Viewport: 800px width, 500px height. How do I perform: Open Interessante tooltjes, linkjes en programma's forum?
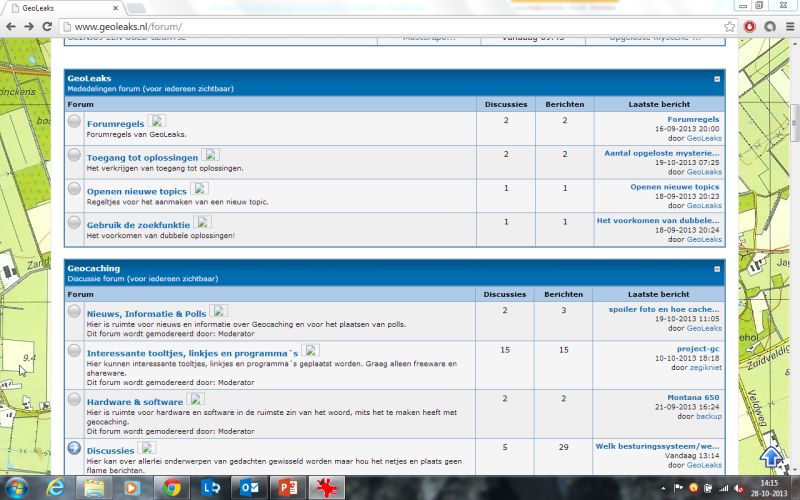tap(192, 353)
